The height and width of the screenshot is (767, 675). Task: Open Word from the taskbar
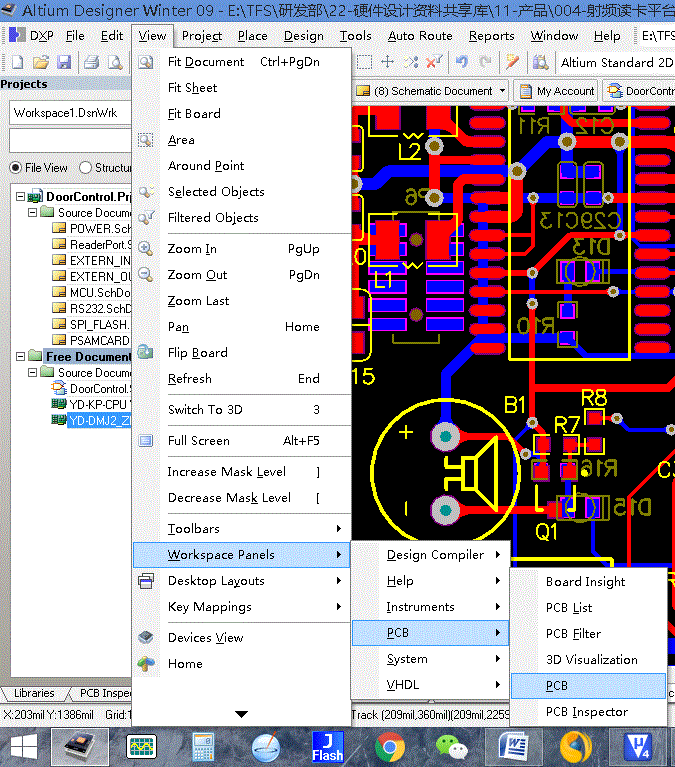(514, 747)
